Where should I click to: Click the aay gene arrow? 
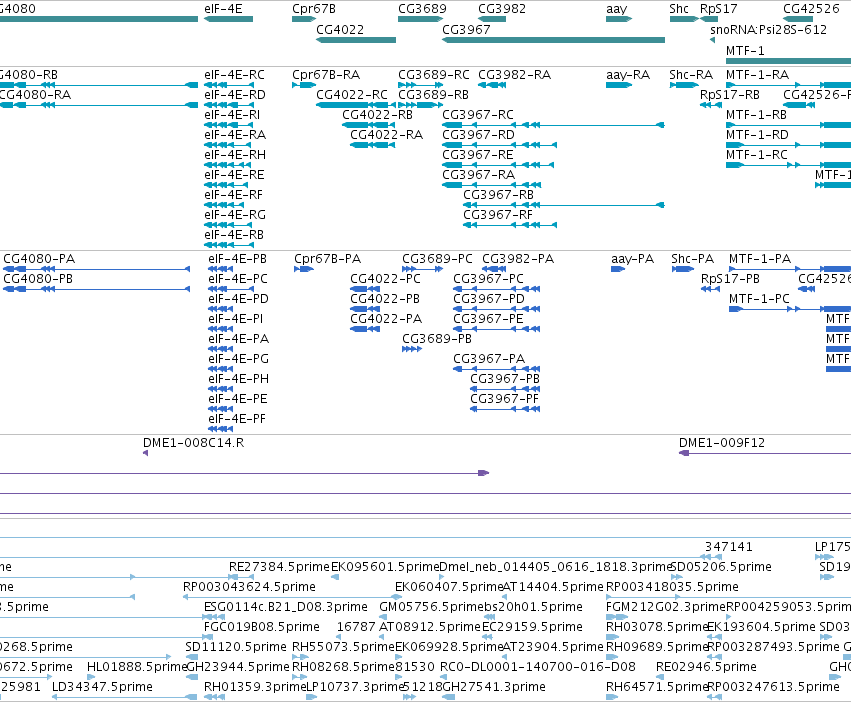pyautogui.click(x=619, y=19)
